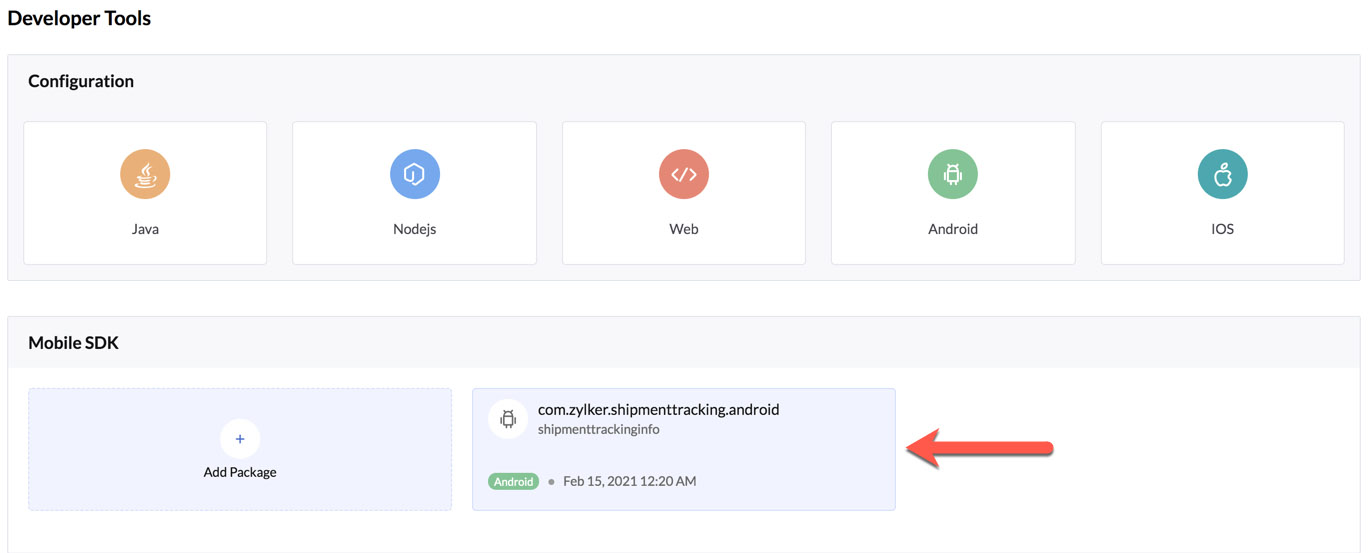Open the Java configuration label

145,229
